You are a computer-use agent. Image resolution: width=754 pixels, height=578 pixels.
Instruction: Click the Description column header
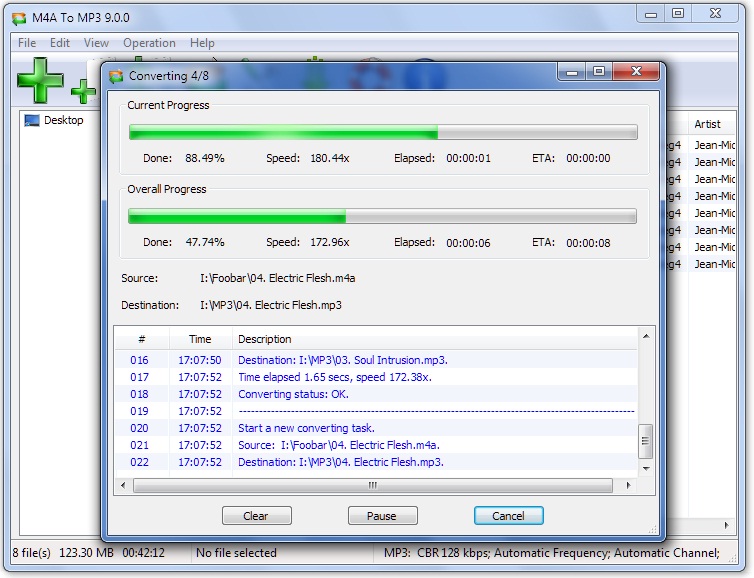click(435, 339)
